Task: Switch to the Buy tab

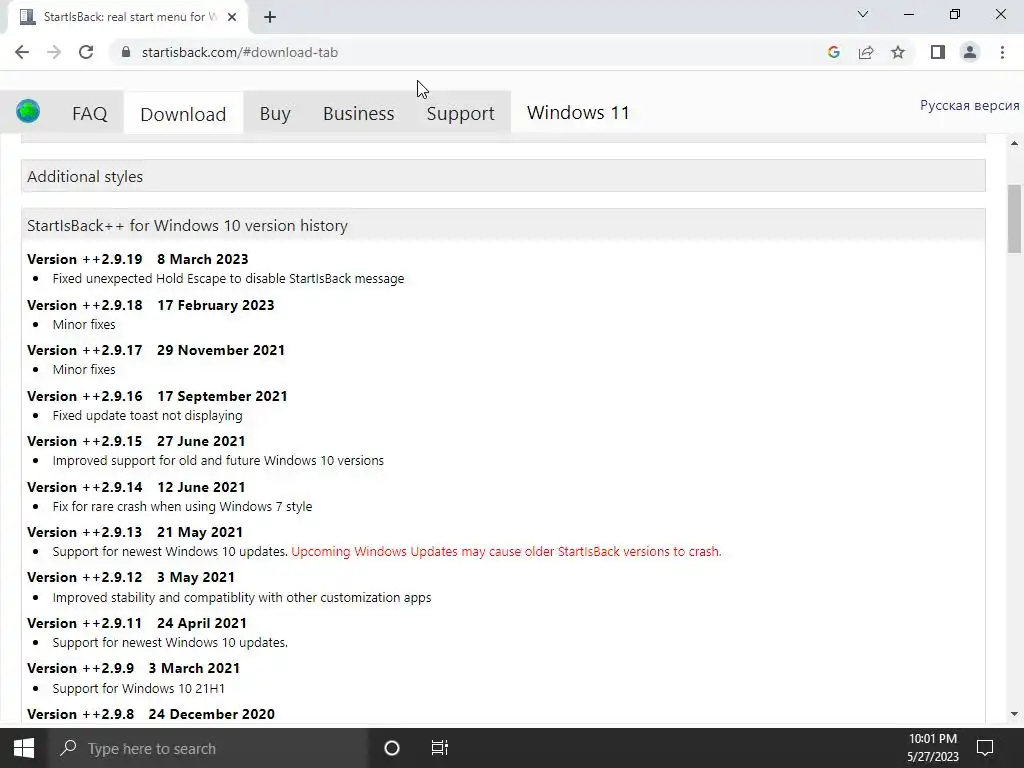Action: point(275,114)
